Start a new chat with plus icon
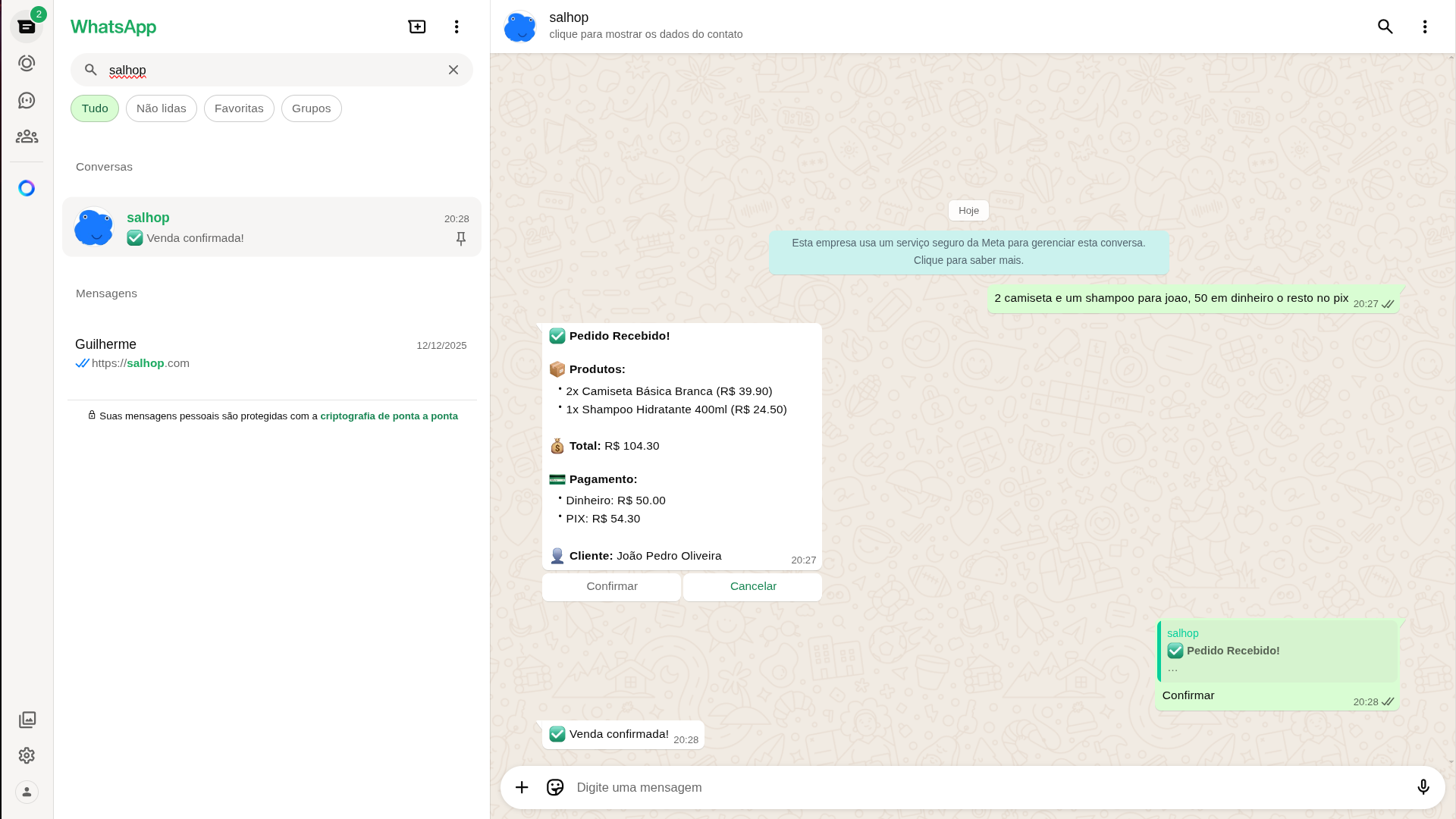Screen dimensions: 1456x819 coord(417,27)
